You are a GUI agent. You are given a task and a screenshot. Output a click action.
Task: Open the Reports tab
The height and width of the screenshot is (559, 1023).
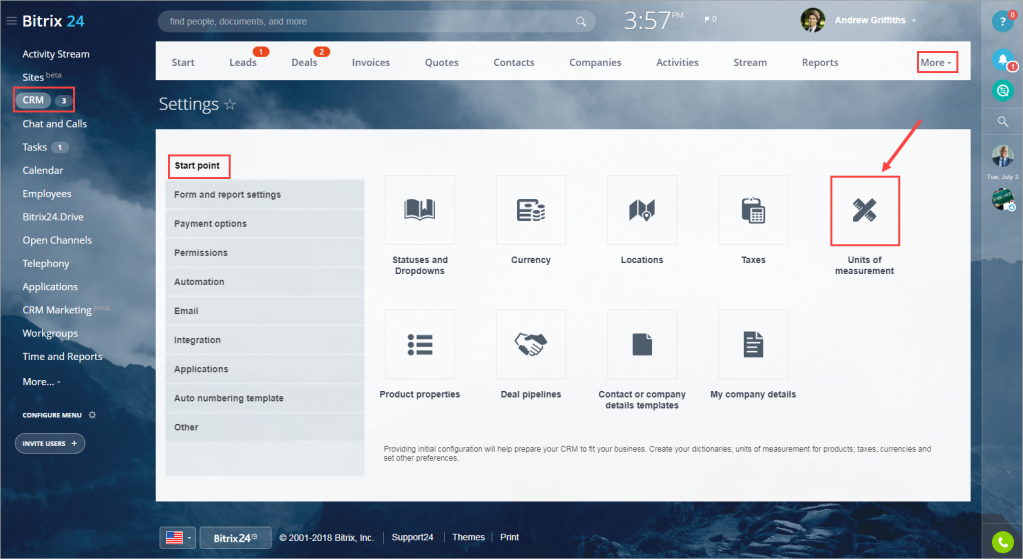tap(820, 63)
